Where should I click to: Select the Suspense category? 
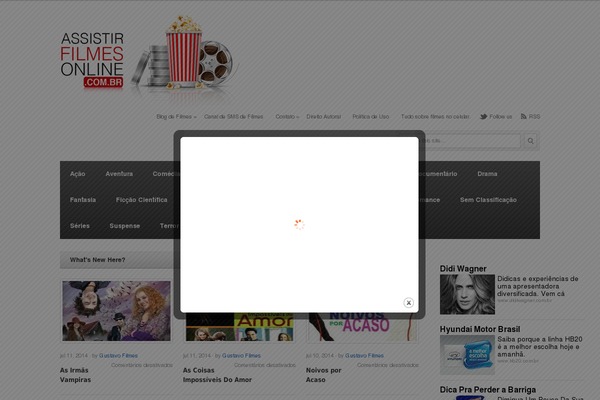tap(124, 226)
